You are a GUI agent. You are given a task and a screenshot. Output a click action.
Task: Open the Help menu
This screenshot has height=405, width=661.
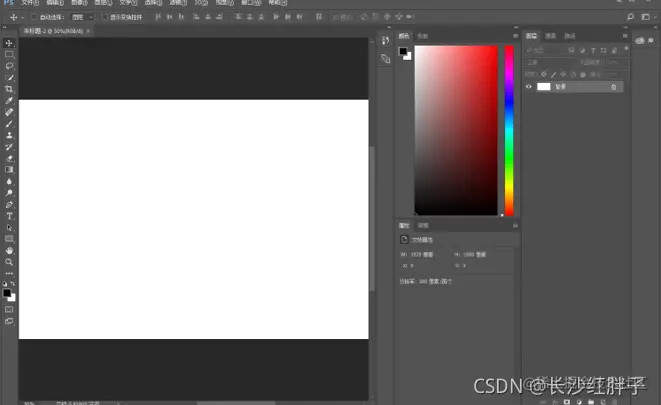coord(278,3)
